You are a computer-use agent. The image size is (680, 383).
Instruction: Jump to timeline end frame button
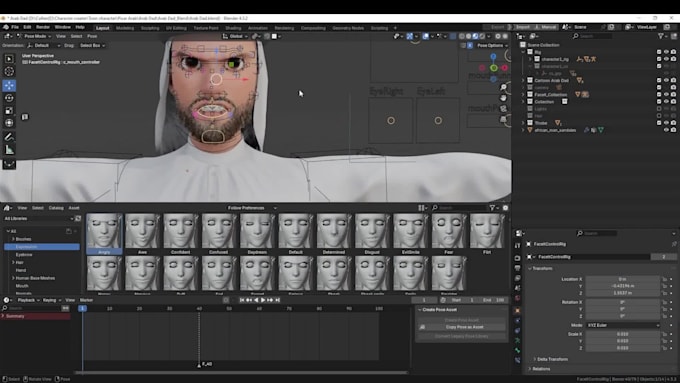(278, 300)
